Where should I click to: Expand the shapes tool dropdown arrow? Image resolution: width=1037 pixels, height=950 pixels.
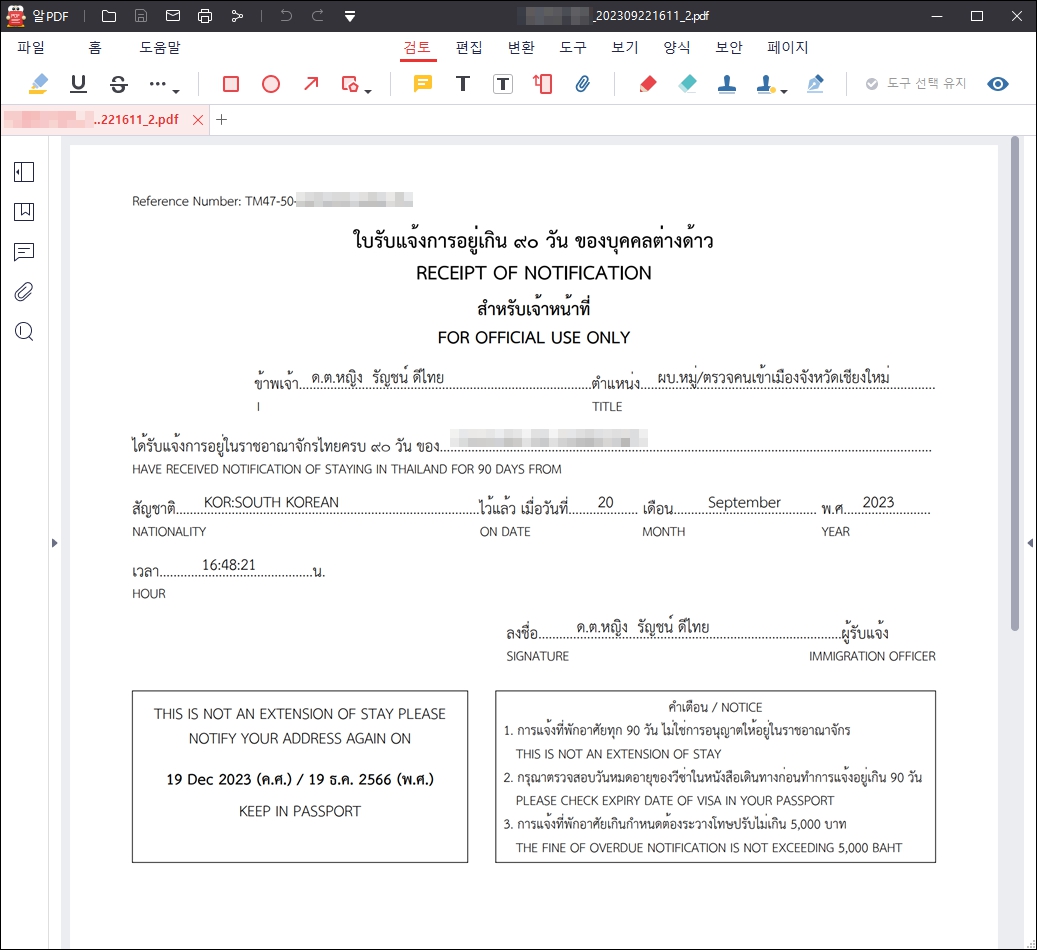pos(368,91)
